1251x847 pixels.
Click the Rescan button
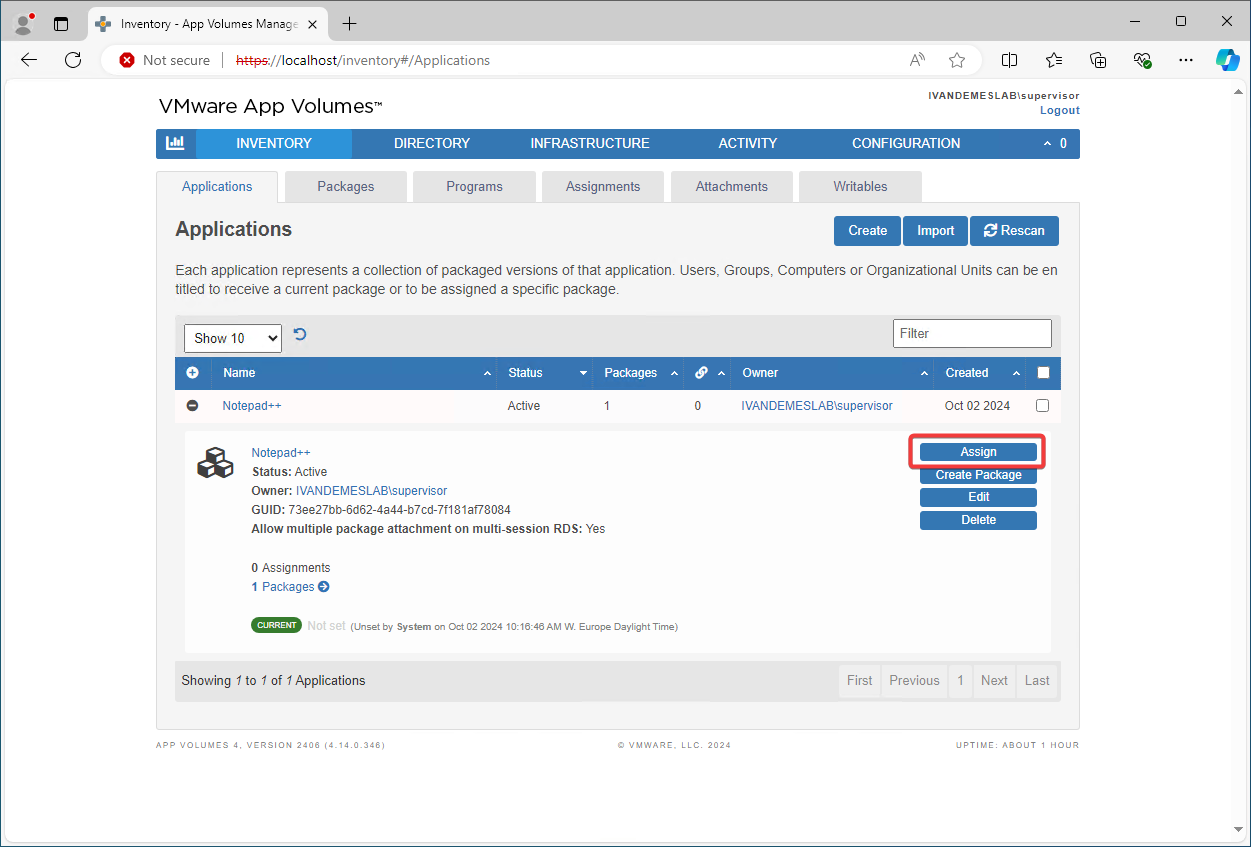(x=1014, y=231)
